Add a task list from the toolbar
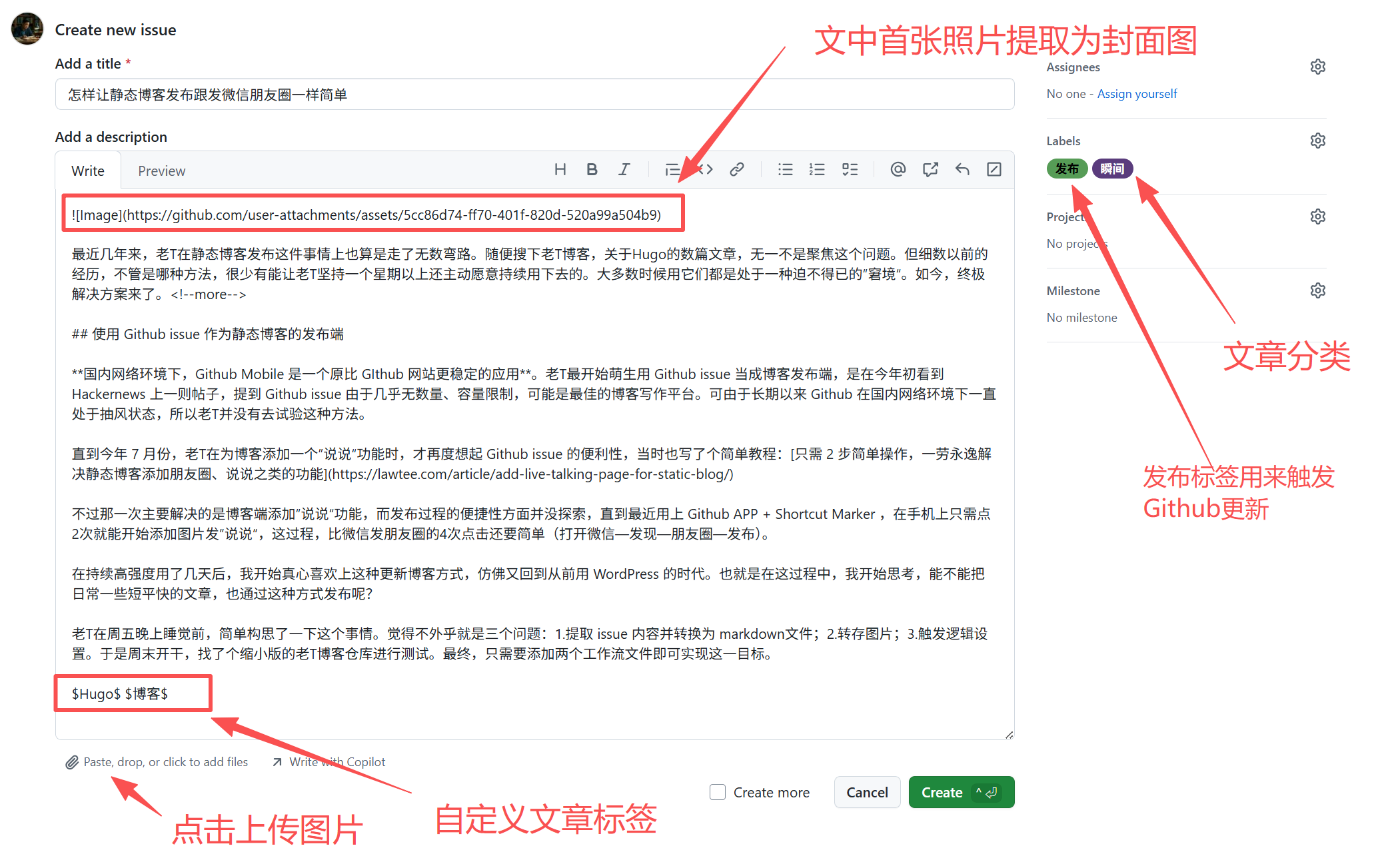The height and width of the screenshot is (868, 1376). tap(850, 169)
